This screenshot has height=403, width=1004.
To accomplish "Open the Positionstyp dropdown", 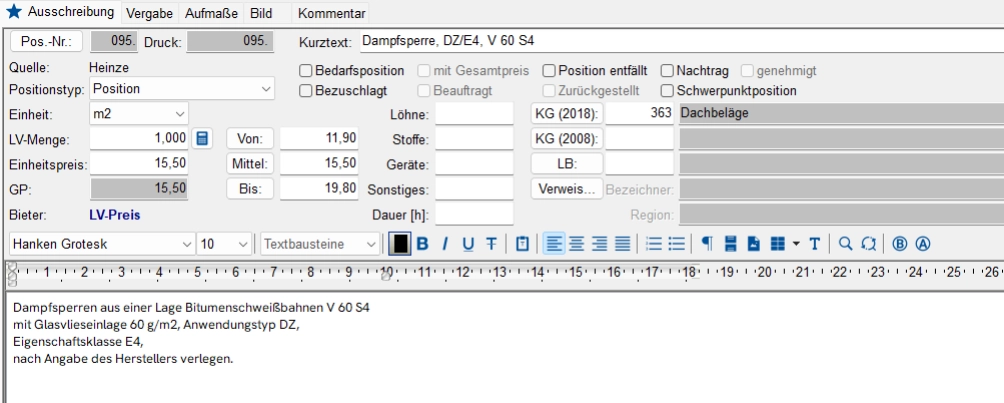I will (x=266, y=89).
